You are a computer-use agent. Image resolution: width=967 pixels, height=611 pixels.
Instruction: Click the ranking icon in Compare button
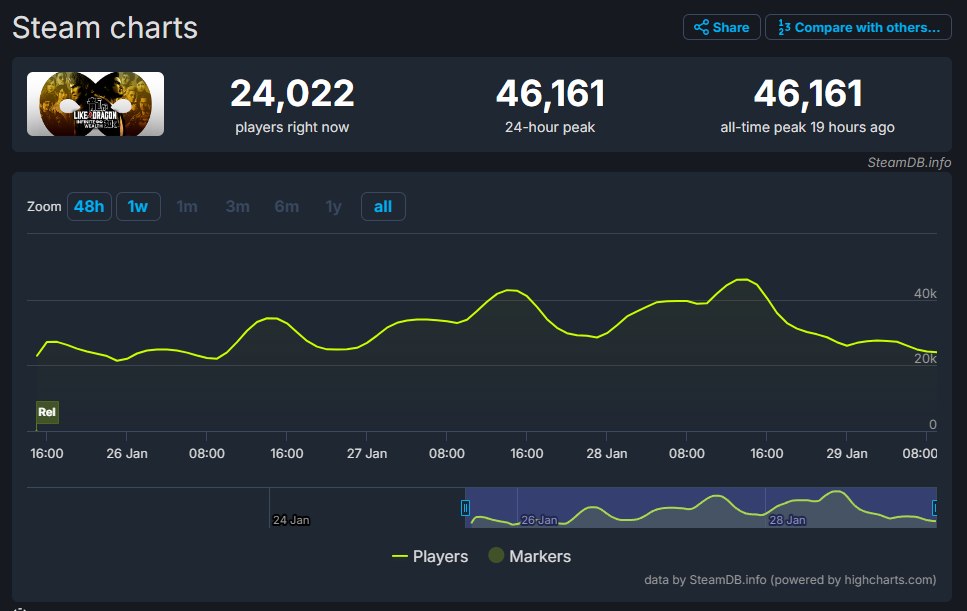[784, 27]
